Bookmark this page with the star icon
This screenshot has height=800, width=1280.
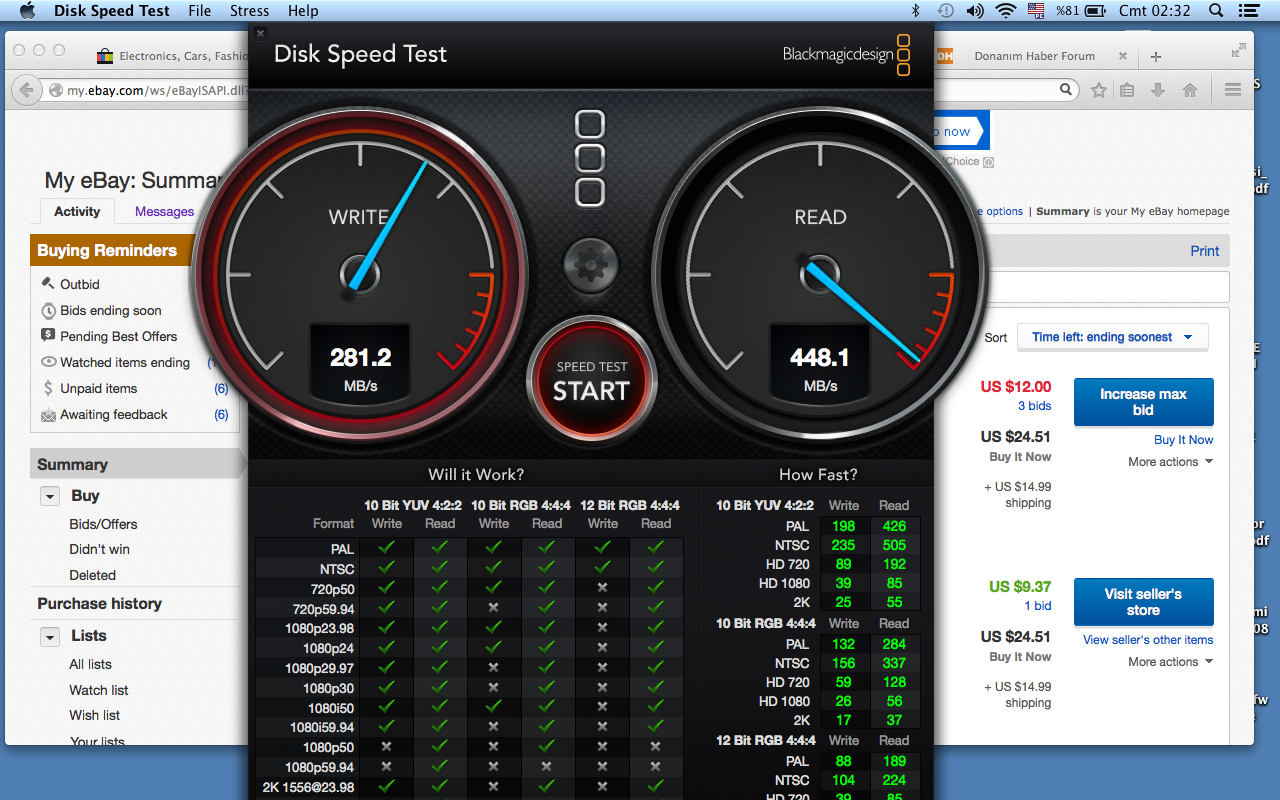(1099, 90)
